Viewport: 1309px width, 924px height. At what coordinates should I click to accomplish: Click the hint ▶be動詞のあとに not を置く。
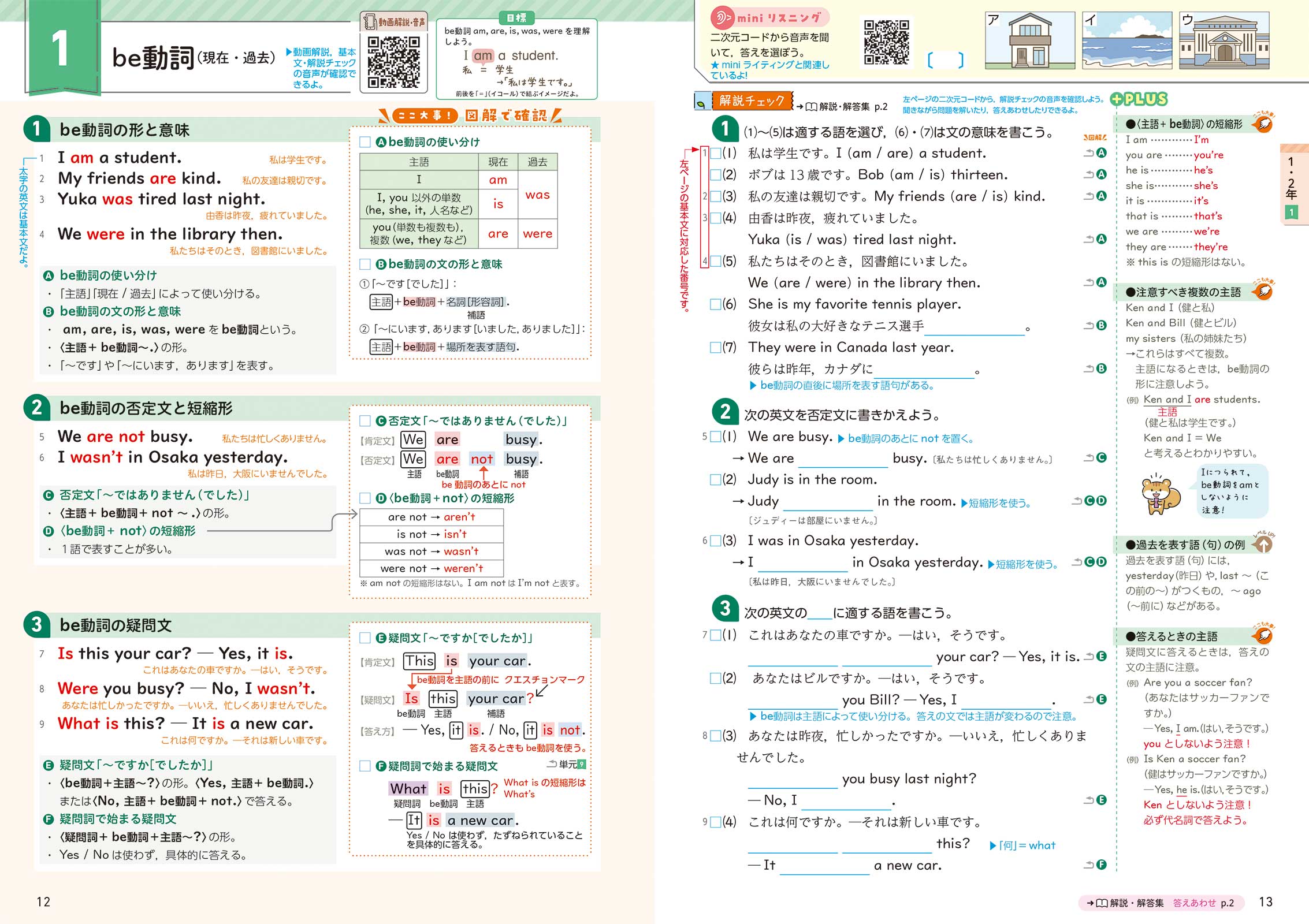tap(906, 438)
